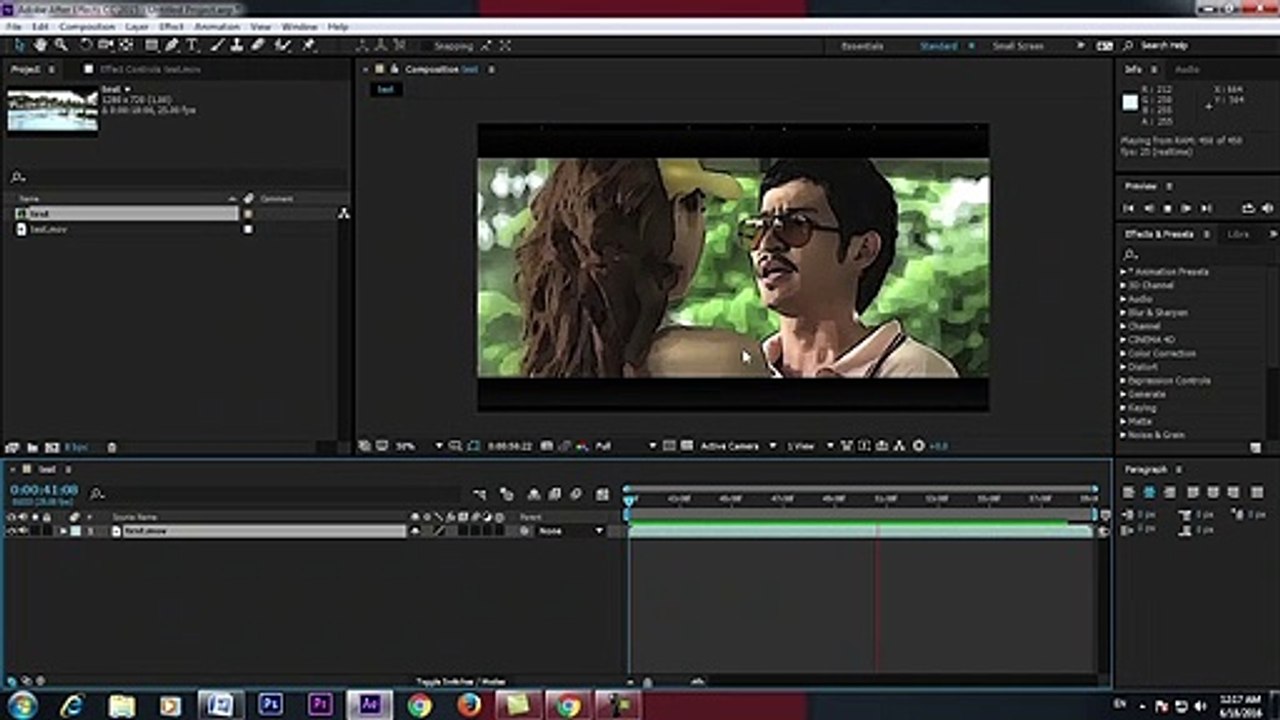The height and width of the screenshot is (720, 1280).
Task: Open Firefox from the taskbar
Action: click(469, 705)
